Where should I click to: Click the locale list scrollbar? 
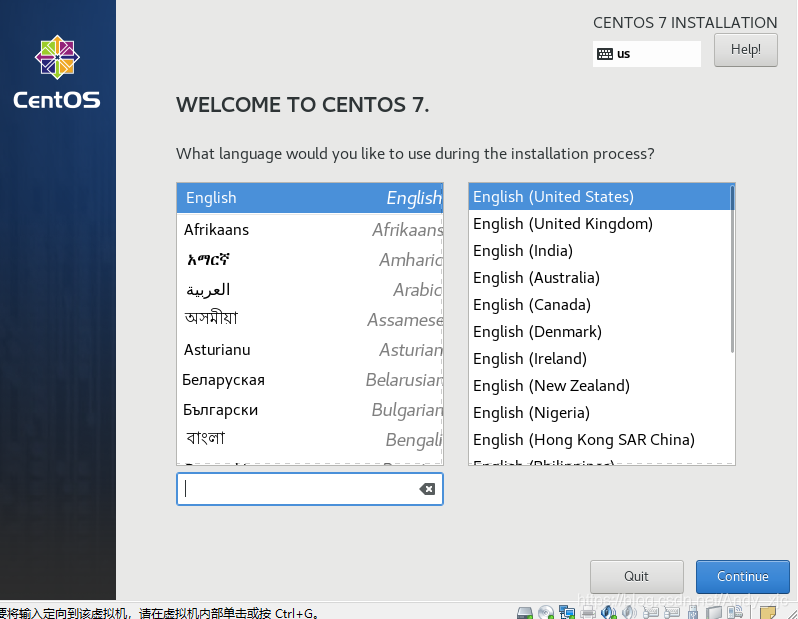click(732, 269)
